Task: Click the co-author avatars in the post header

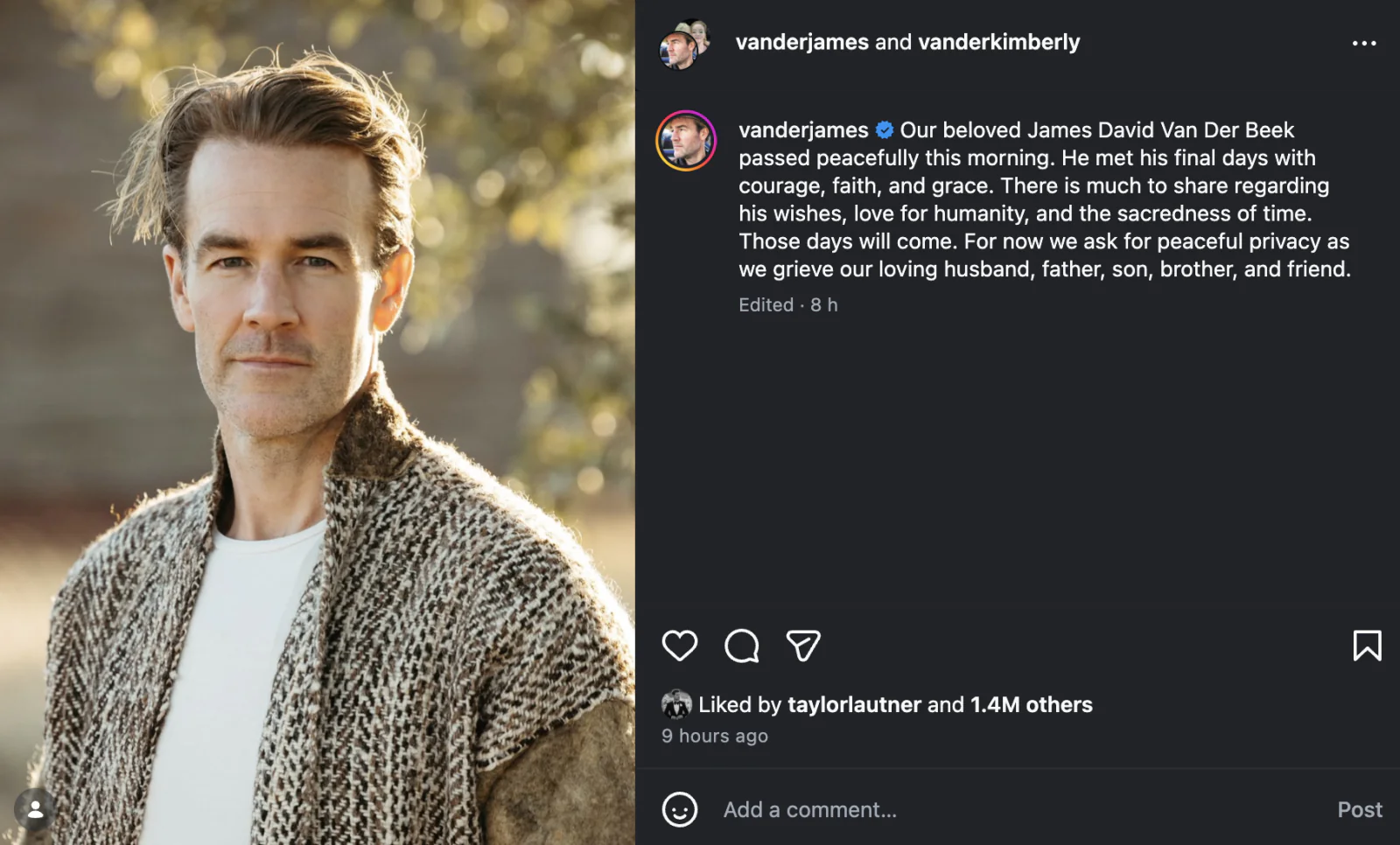Action: [682, 41]
